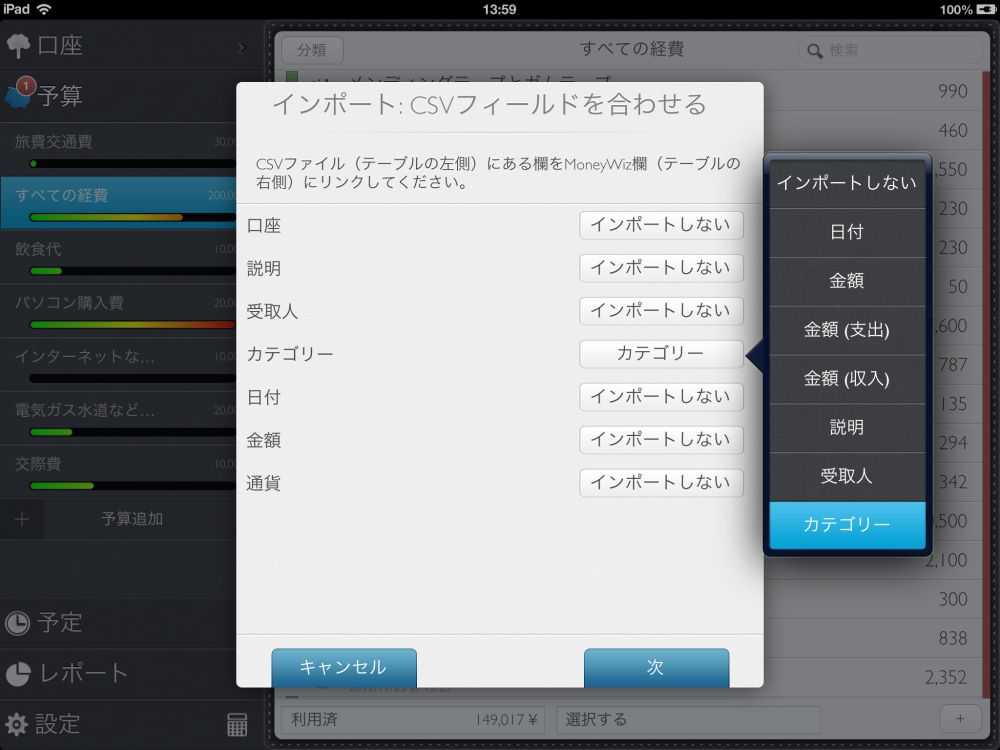Tap the 利用済 149,017 ¥ summary
This screenshot has height=750, width=1000.
point(415,720)
